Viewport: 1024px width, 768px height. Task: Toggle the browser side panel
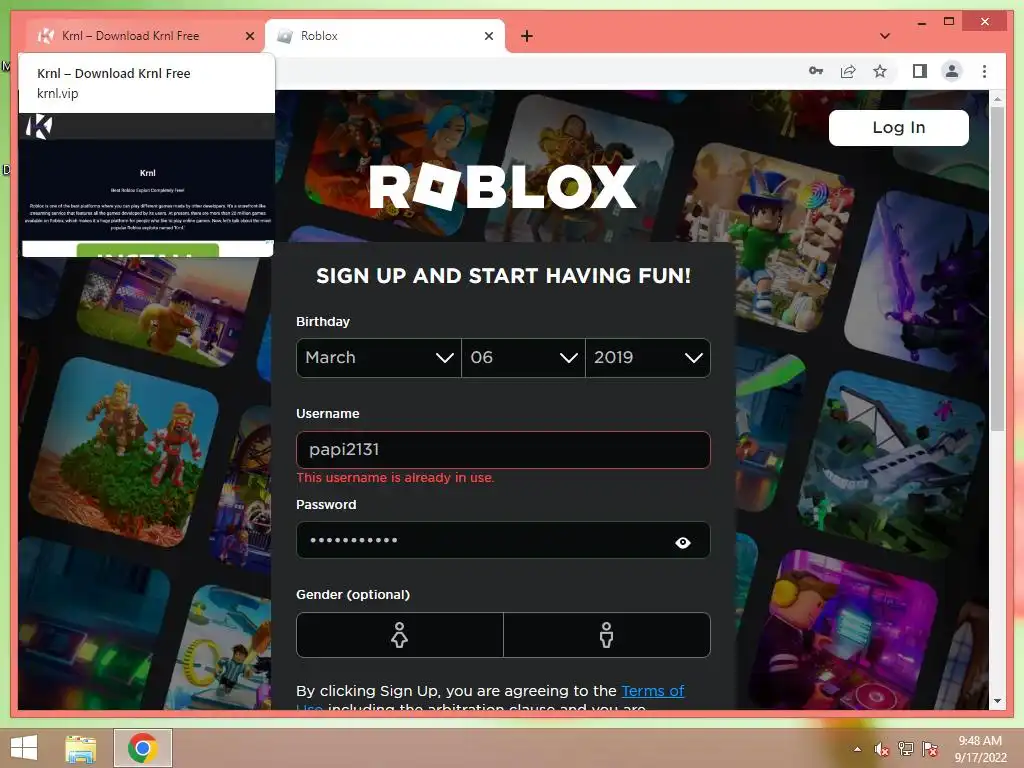(x=920, y=71)
